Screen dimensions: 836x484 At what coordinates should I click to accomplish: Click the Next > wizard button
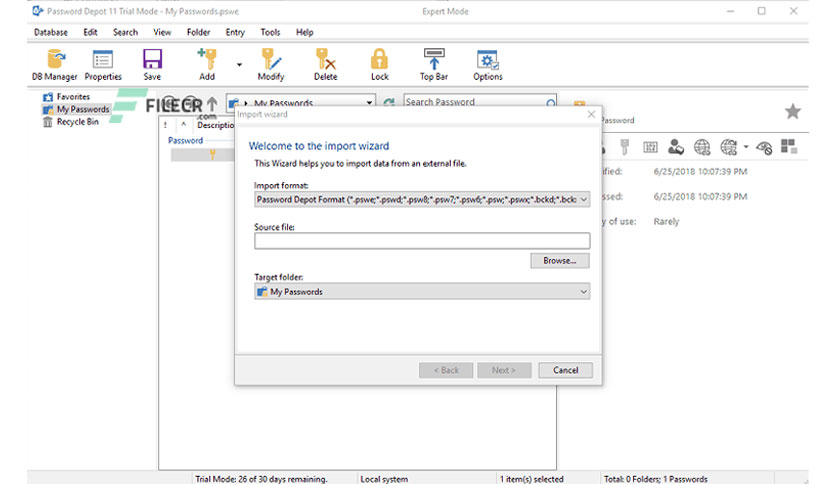[504, 370]
